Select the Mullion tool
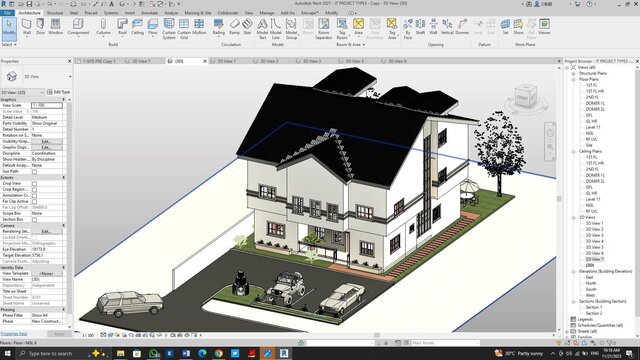This screenshot has height=360, width=640. pyautogui.click(x=199, y=27)
